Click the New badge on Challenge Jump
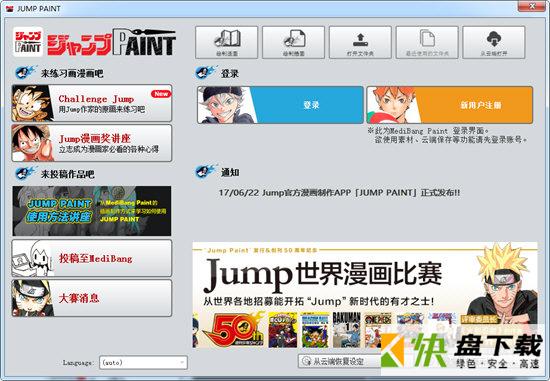This screenshot has height=381, width=550. coord(161,94)
